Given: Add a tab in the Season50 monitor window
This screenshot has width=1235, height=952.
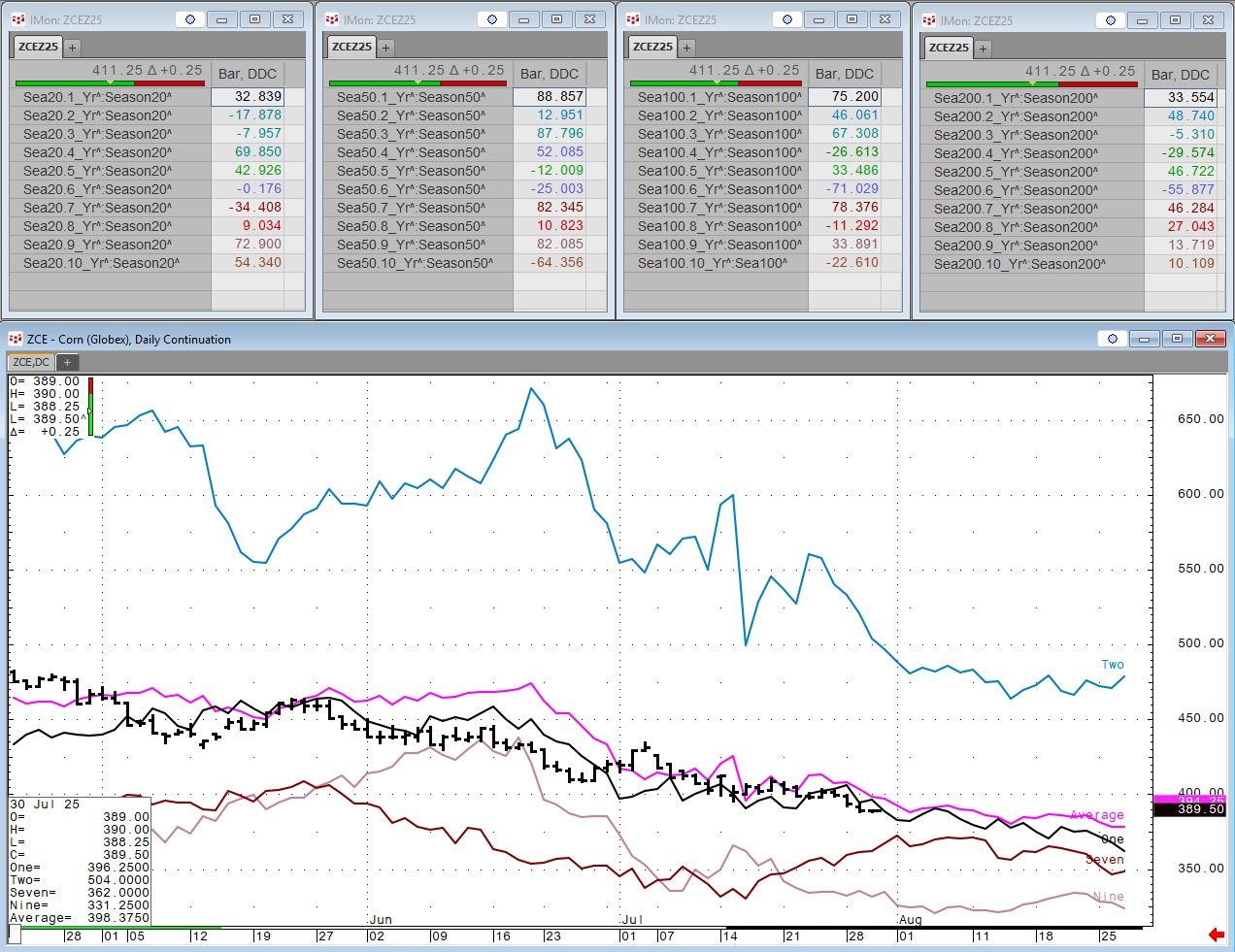Looking at the screenshot, I should point(385,47).
